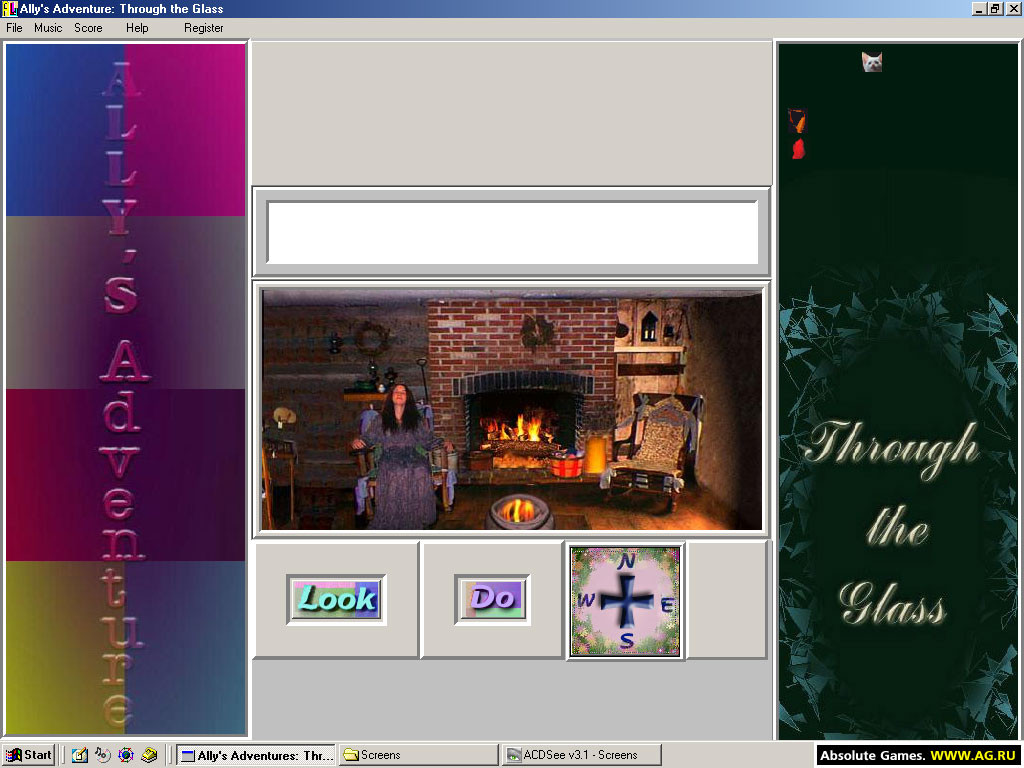The image size is (1024, 768).
Task: Switch to Ally's Adventures taskbar button
Action: pos(256,755)
